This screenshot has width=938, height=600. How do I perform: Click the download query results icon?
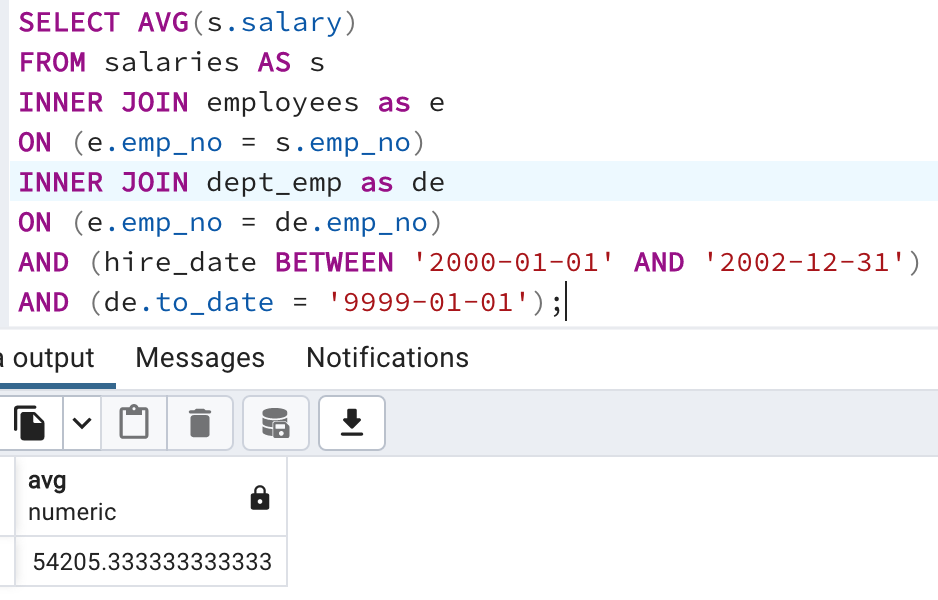351,422
